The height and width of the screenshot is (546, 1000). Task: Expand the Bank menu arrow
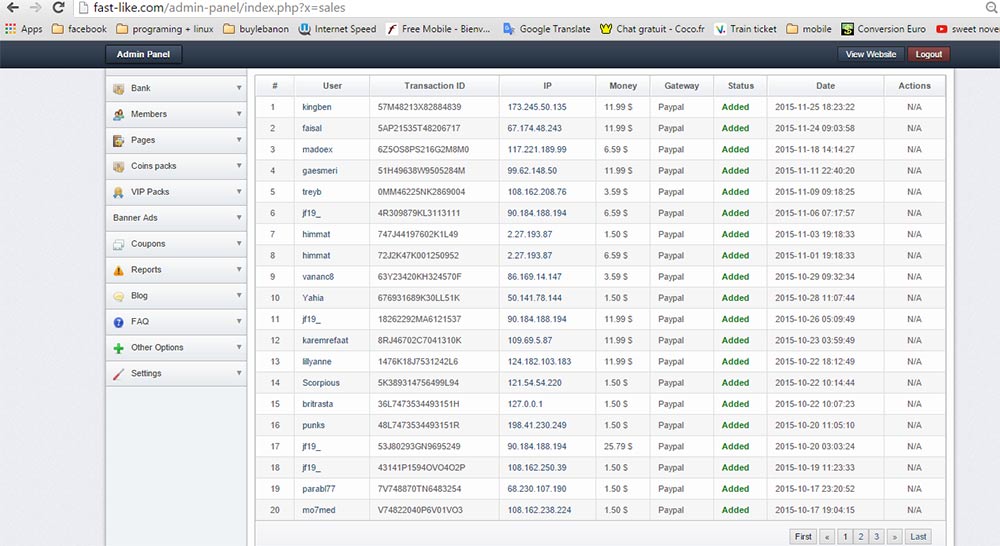[239, 88]
